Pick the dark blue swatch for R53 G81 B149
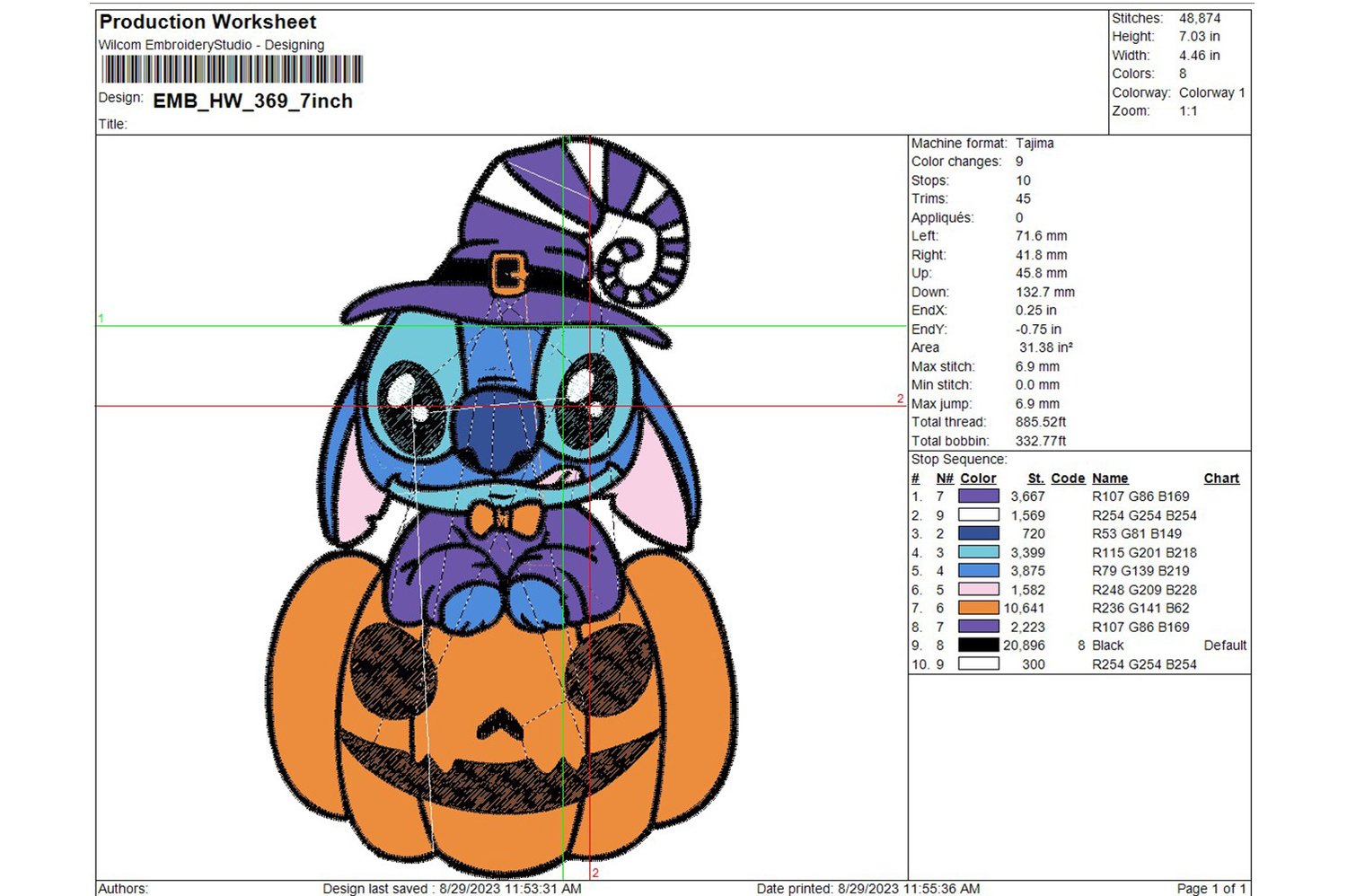 [x=979, y=533]
